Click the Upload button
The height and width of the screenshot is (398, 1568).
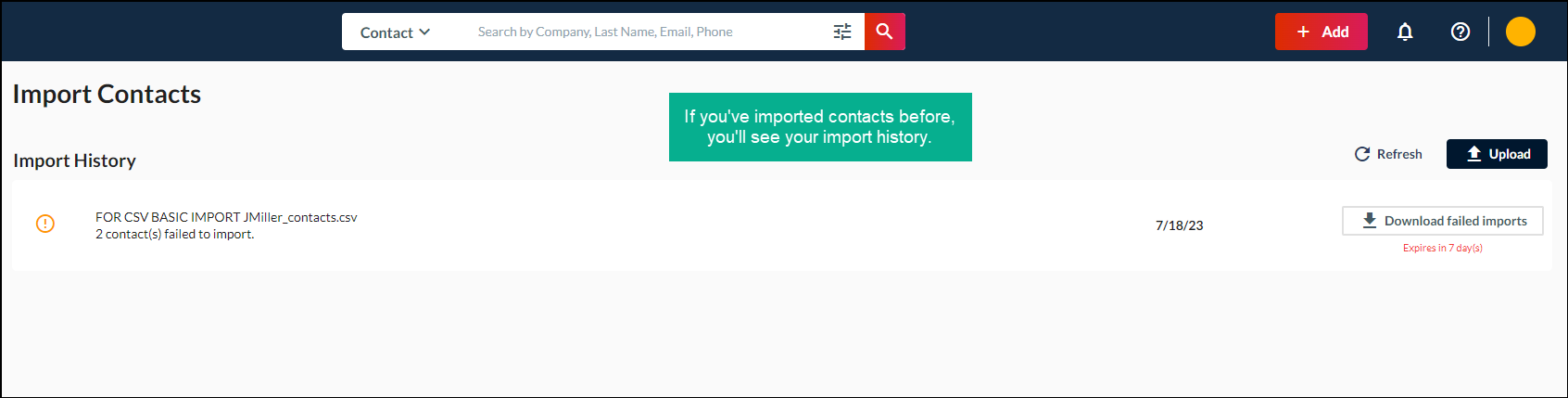(x=1497, y=154)
